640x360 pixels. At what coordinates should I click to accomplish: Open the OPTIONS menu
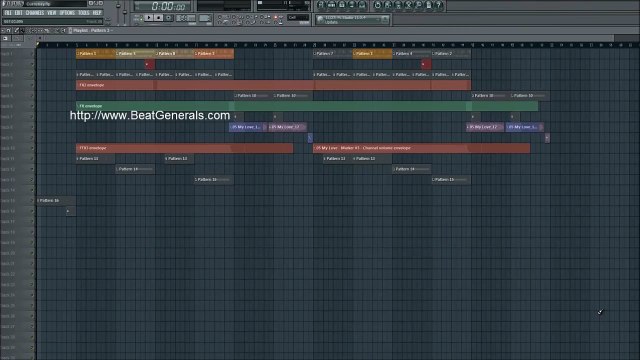67,13
